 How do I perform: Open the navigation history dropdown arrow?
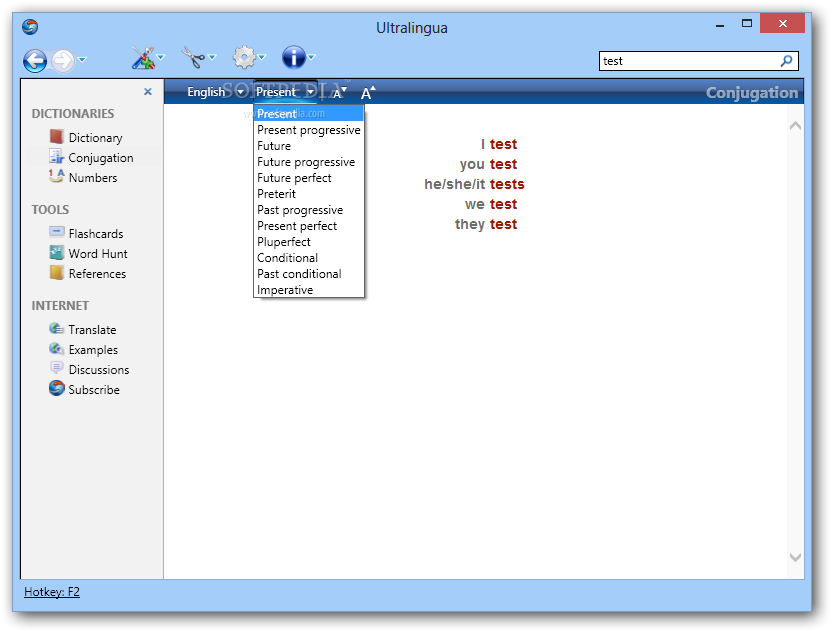coord(82,59)
